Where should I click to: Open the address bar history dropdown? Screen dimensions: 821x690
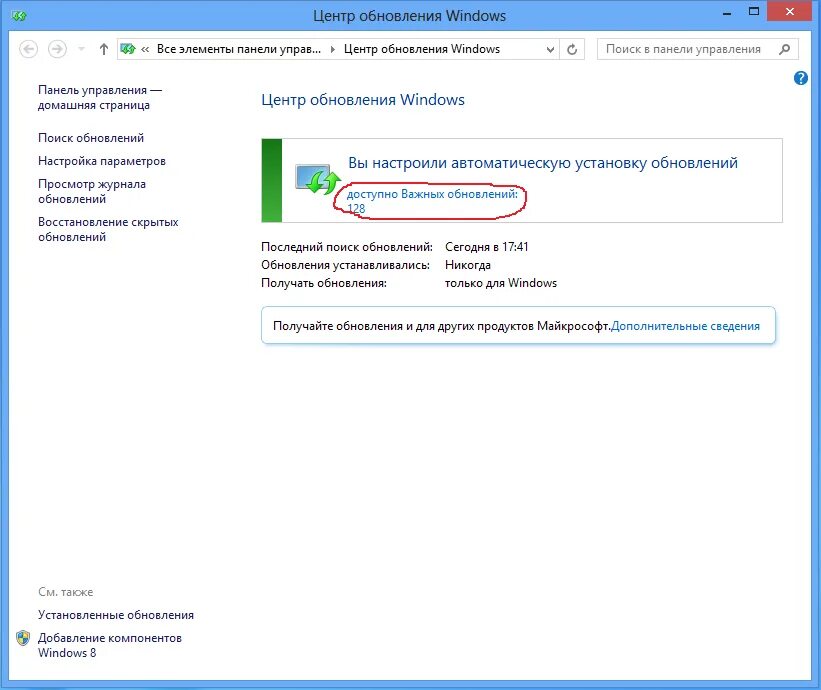pyautogui.click(x=550, y=50)
